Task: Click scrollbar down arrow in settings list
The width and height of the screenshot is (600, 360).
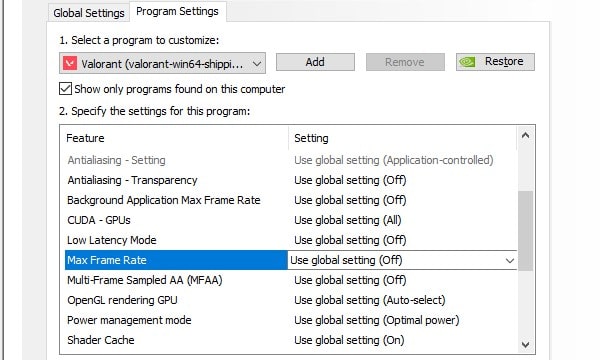Action: (525, 344)
